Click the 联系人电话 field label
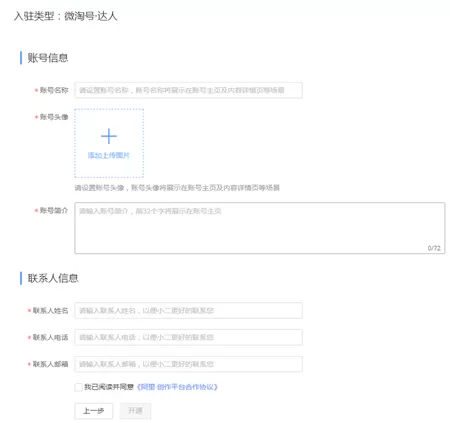 pos(50,337)
